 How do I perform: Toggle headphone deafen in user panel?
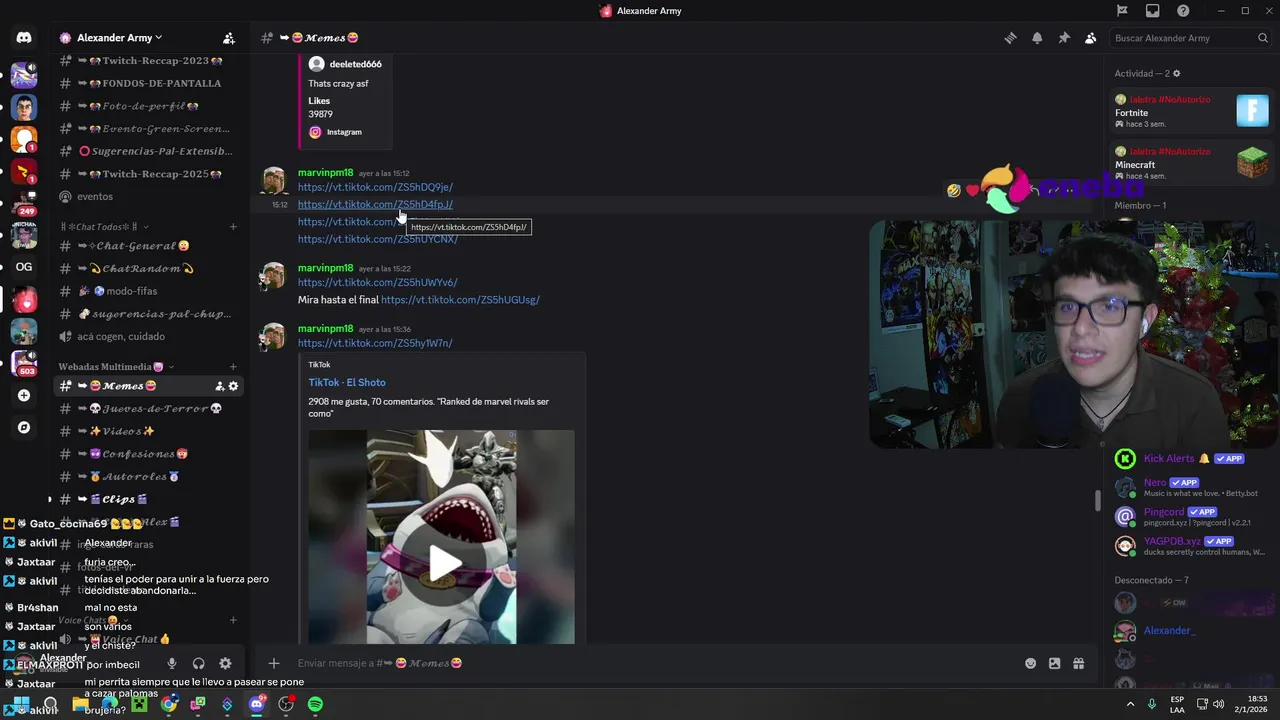[199, 663]
